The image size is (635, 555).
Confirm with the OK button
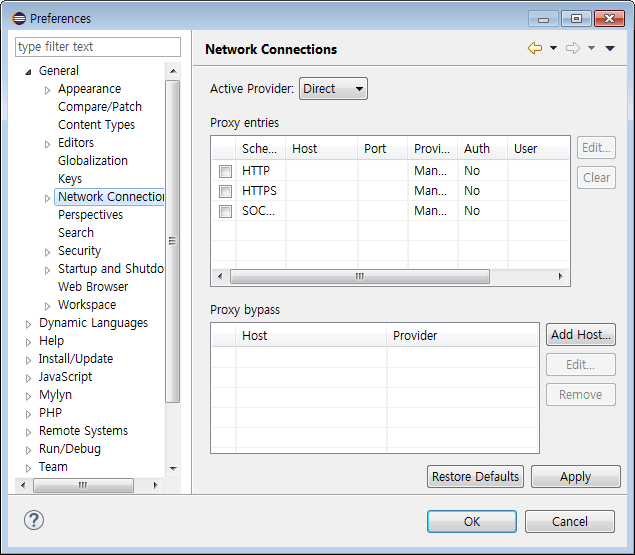(x=472, y=521)
